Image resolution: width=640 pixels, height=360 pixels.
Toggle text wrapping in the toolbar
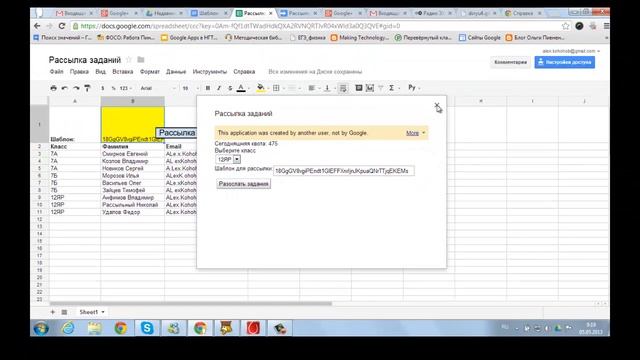[x=343, y=88]
